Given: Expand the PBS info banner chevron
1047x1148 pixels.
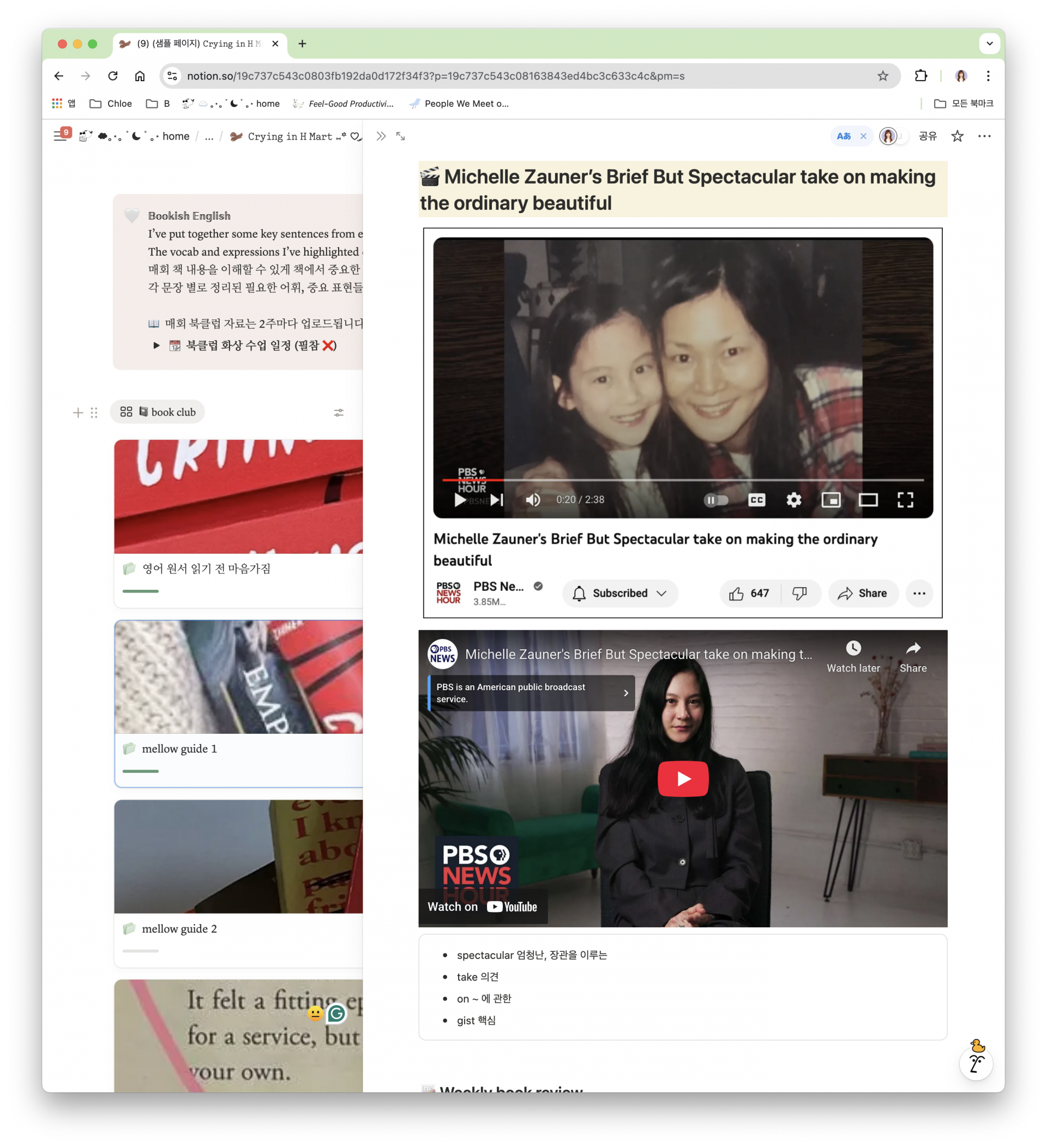Looking at the screenshot, I should click(x=625, y=693).
